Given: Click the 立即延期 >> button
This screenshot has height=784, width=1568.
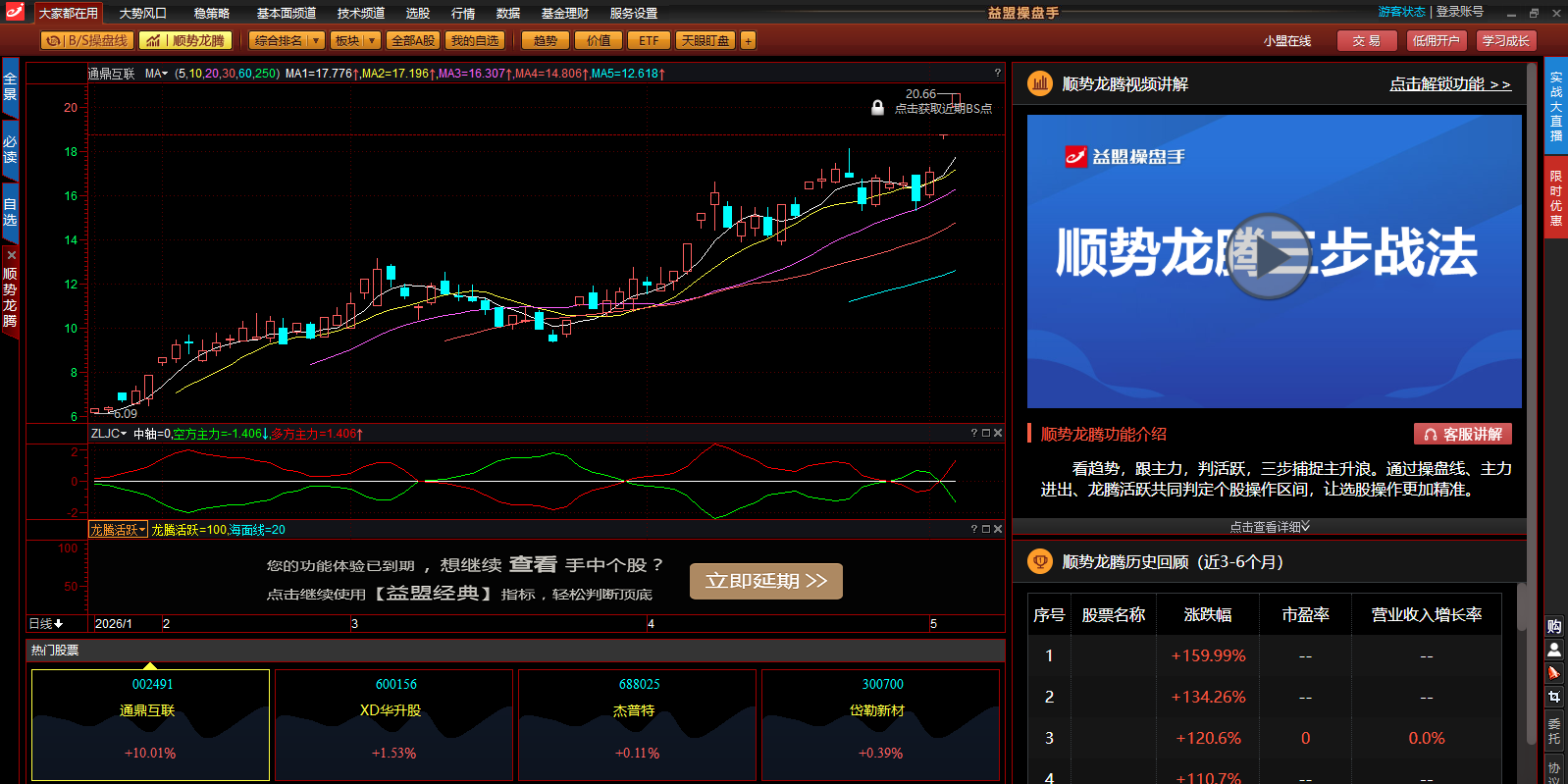Looking at the screenshot, I should point(766,581).
